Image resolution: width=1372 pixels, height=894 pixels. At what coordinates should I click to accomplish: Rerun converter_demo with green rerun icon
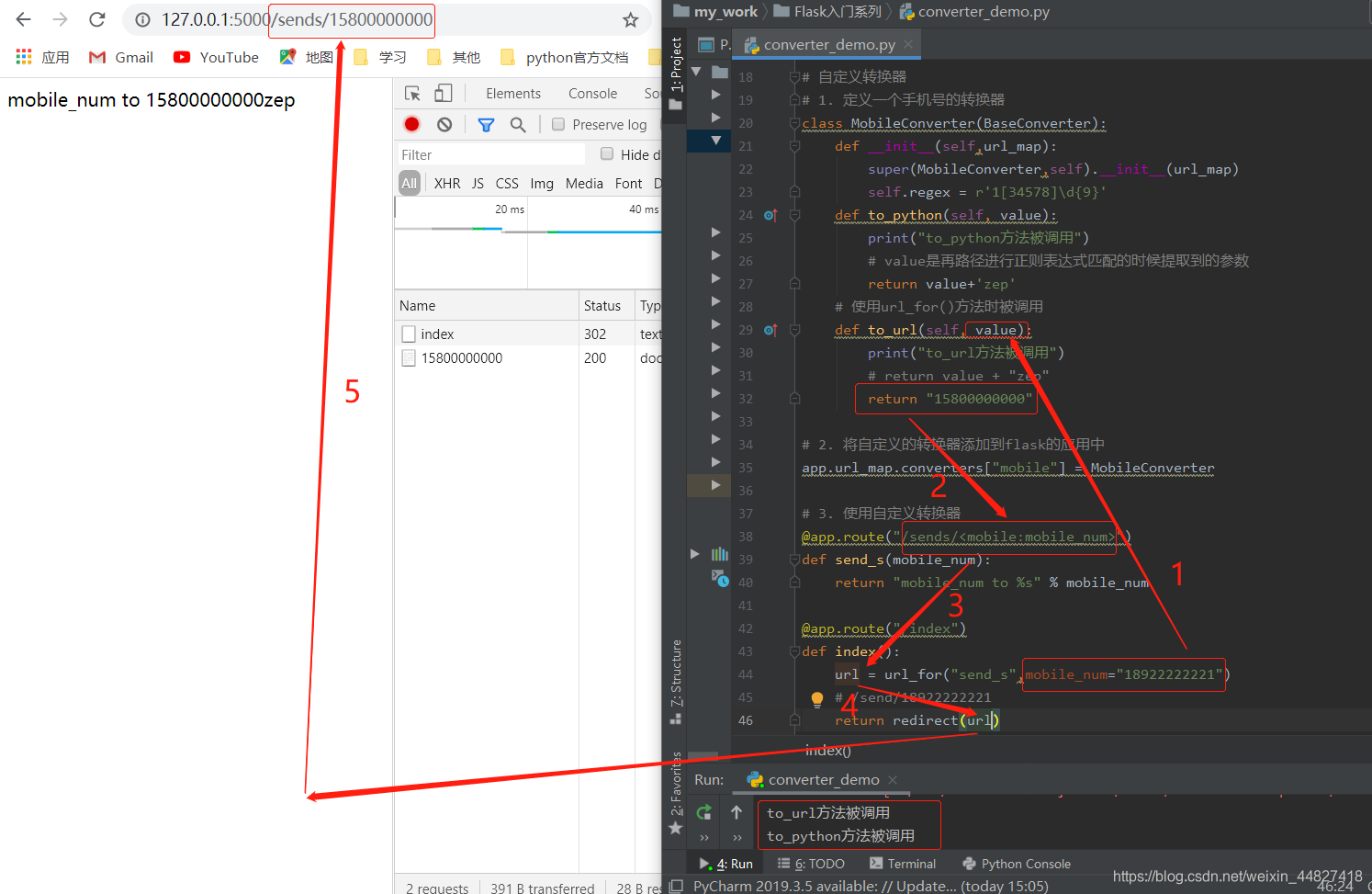(704, 812)
